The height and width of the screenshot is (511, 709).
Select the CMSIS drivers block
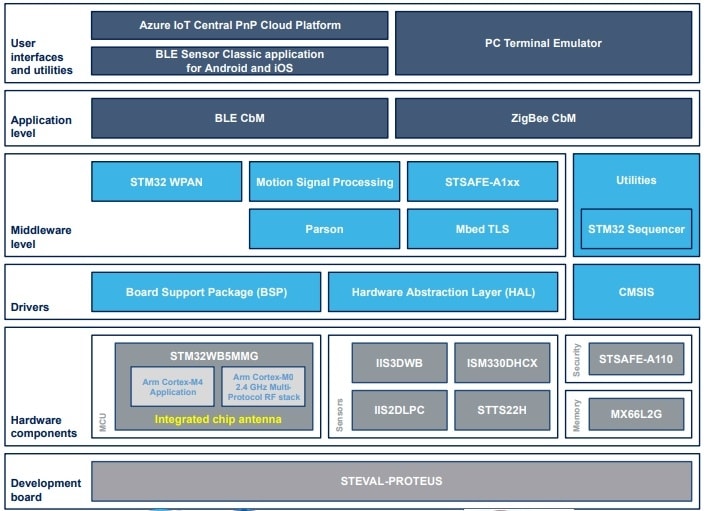pos(636,293)
